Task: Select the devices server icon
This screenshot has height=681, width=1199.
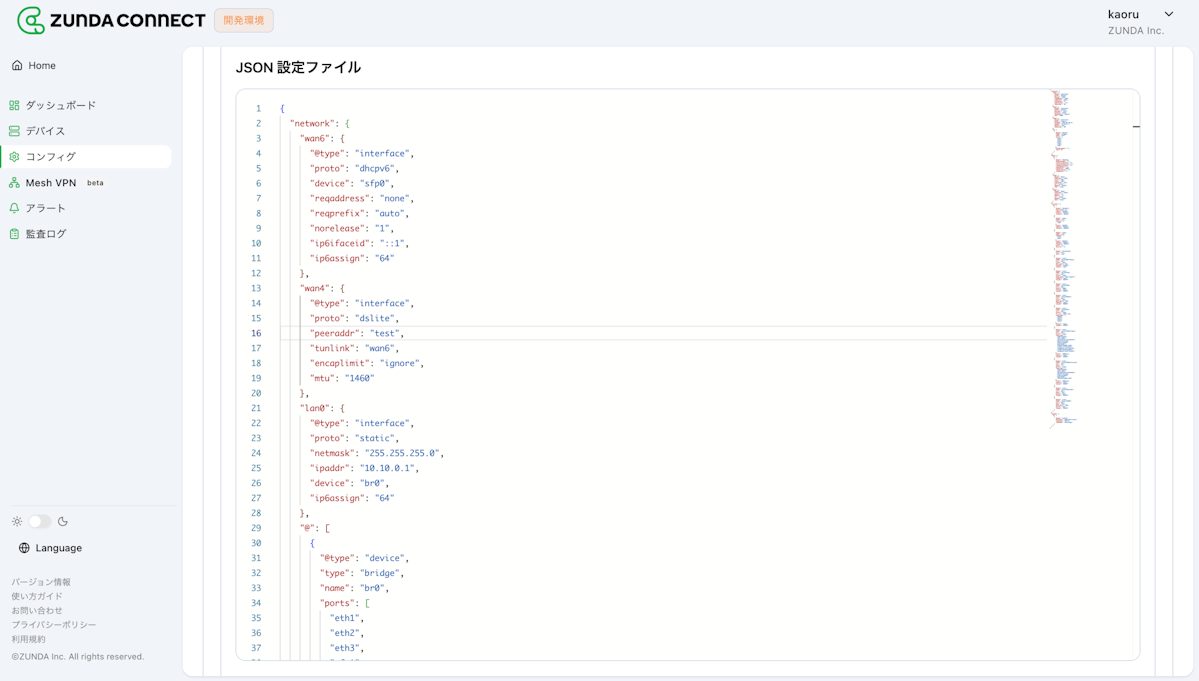Action: pyautogui.click(x=15, y=131)
